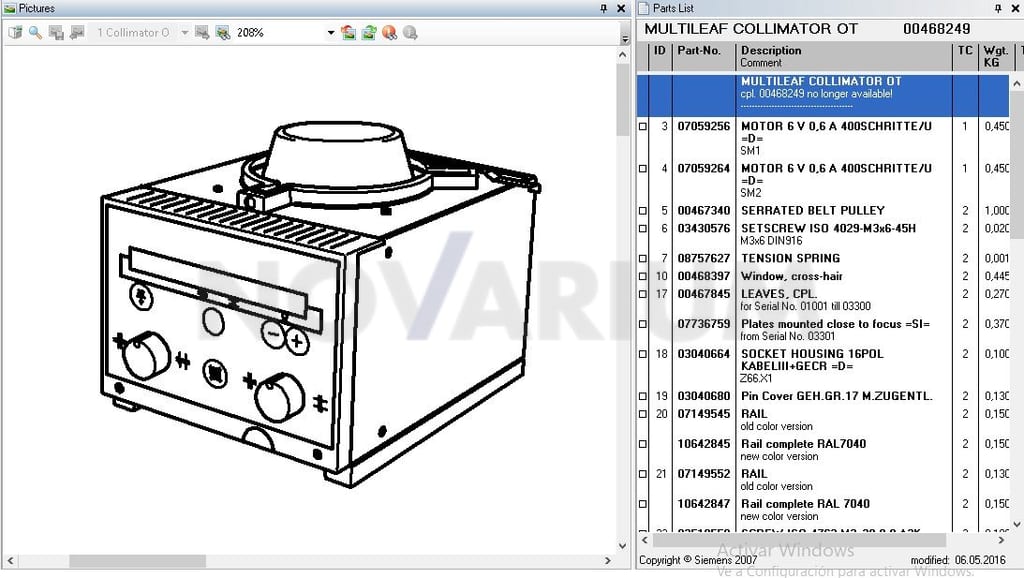This screenshot has height=578, width=1024.
Task: Close the Pictures panel
Action: coord(621,8)
